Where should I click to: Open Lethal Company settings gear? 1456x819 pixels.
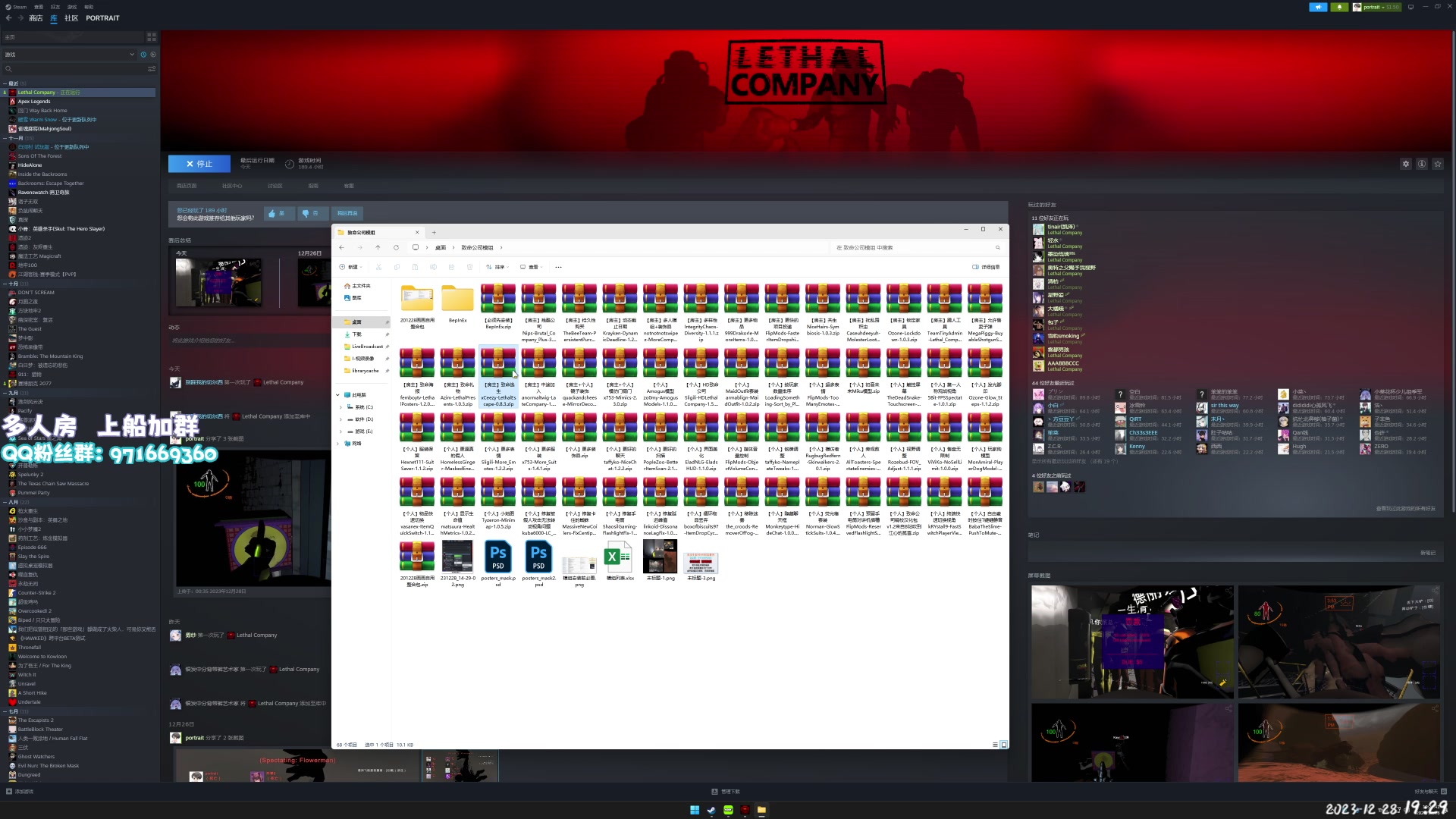(x=1406, y=164)
